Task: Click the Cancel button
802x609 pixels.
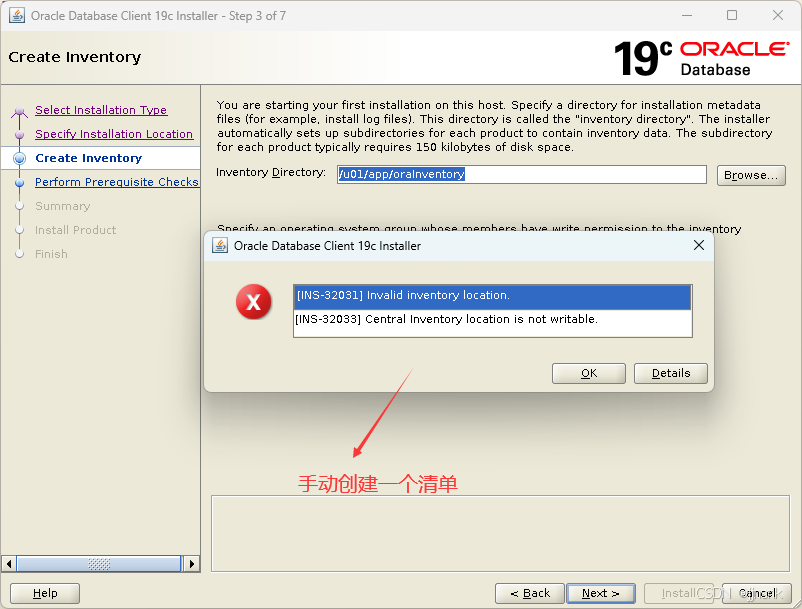Action: click(x=757, y=593)
